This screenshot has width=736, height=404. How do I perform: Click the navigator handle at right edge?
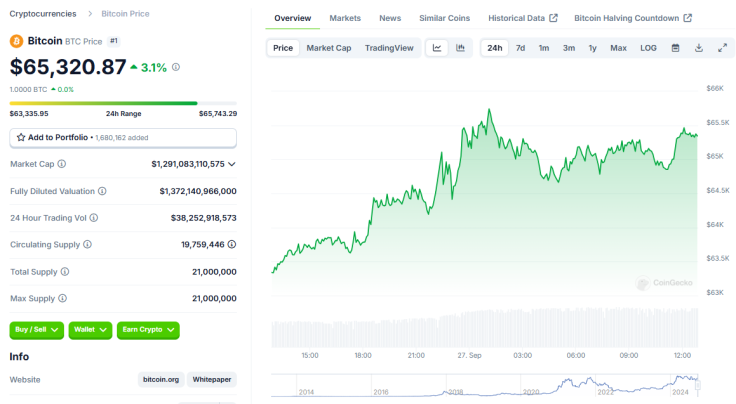point(698,385)
